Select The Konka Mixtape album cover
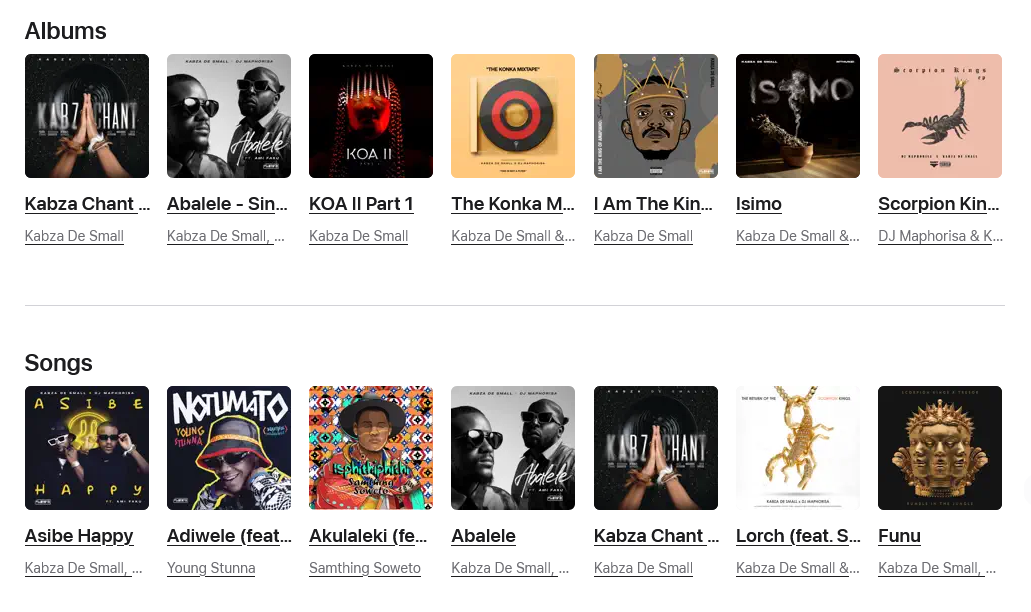1031x612 pixels. pyautogui.click(x=513, y=116)
